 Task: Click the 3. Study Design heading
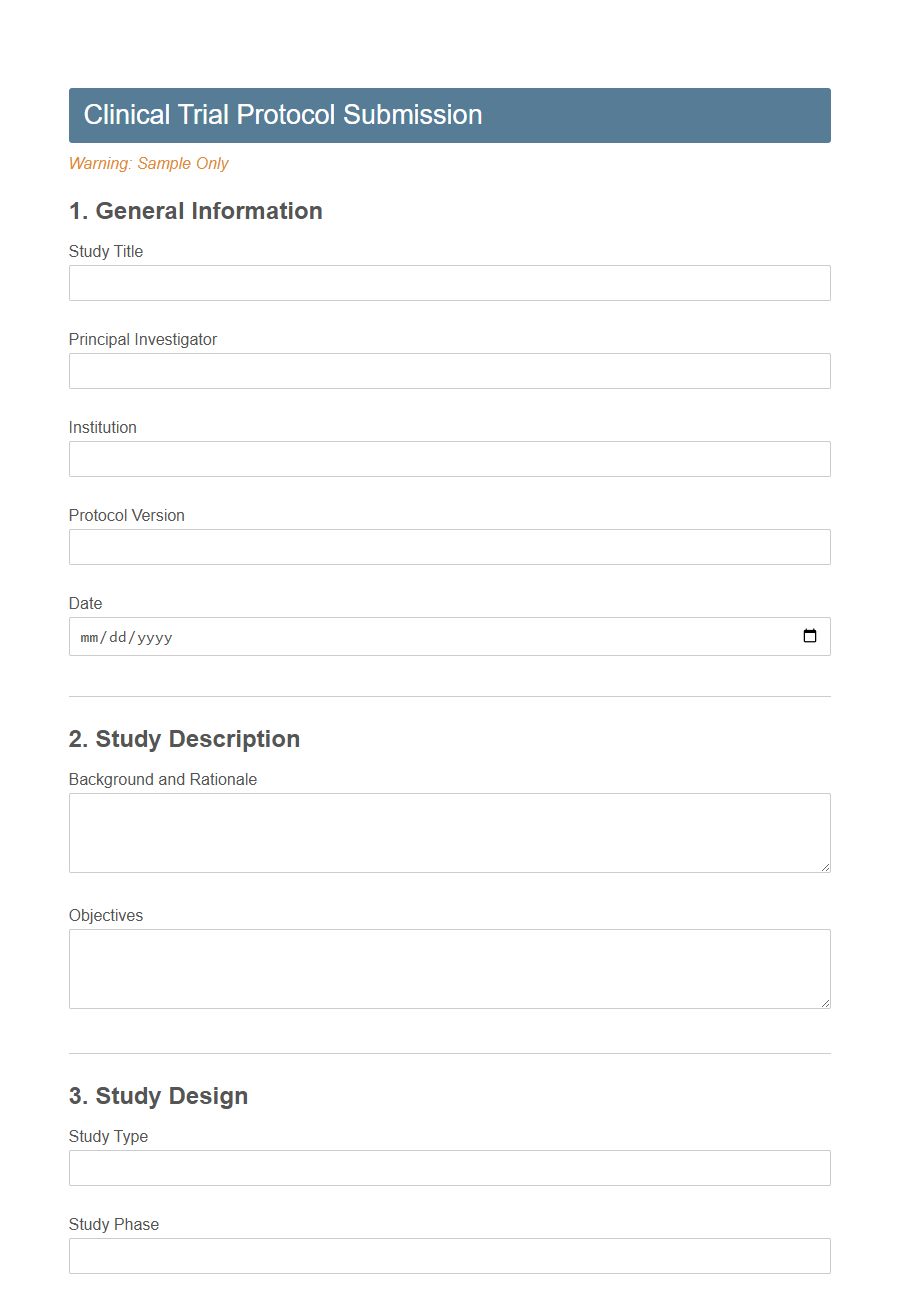158,1096
